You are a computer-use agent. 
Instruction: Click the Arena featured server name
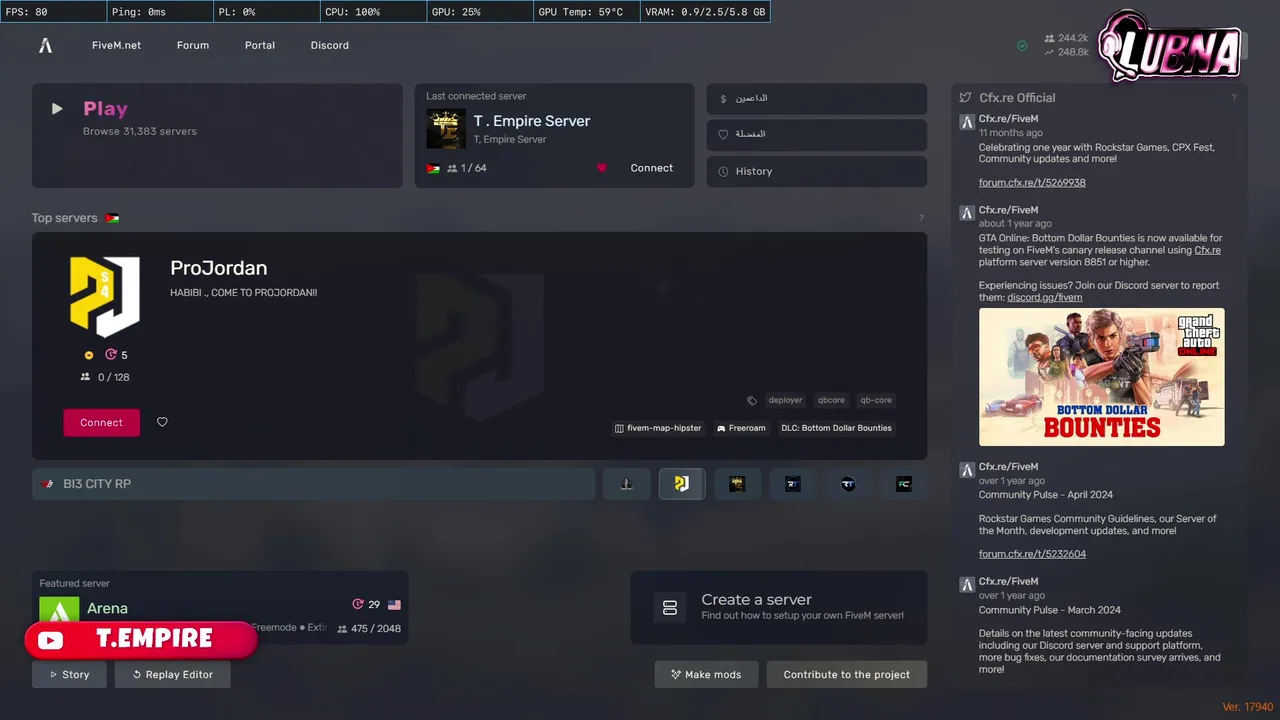107,608
